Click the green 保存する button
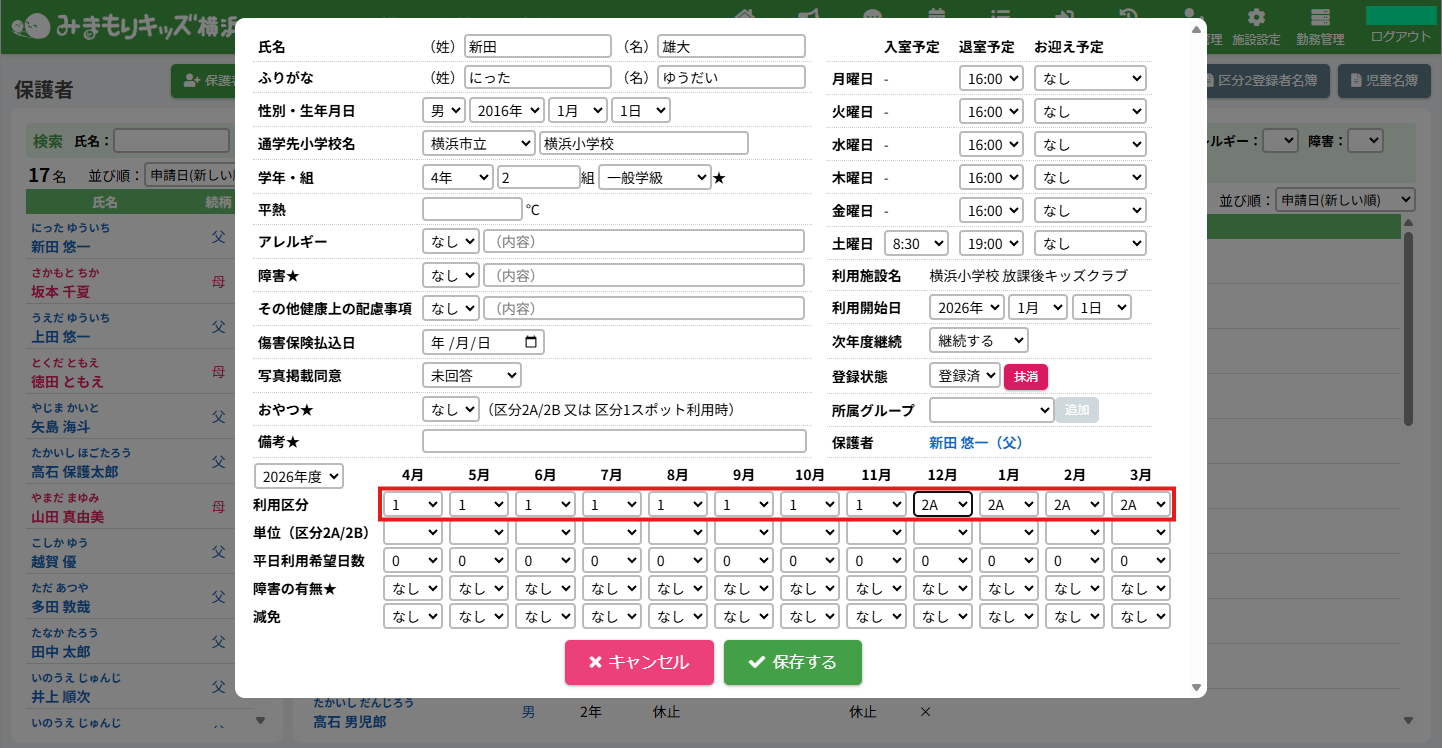This screenshot has width=1442, height=748. [792, 662]
